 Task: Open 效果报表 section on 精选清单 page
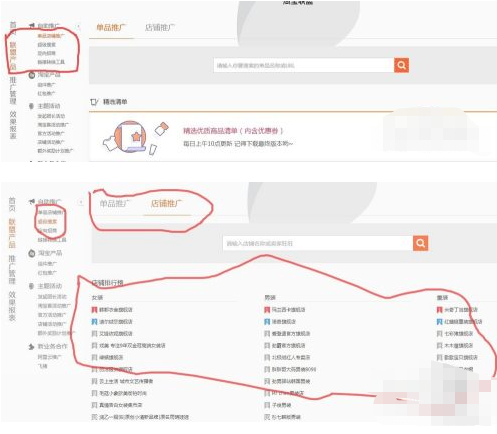13,125
